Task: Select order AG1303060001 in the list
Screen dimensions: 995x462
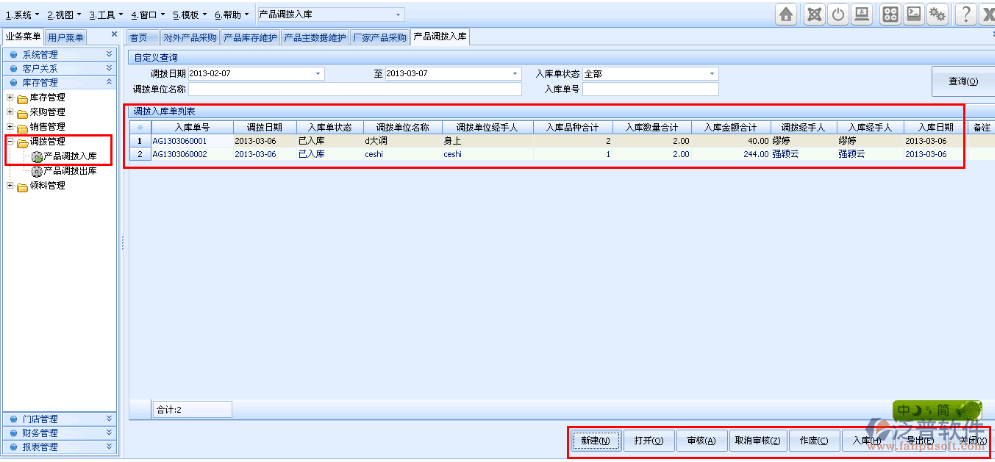Action: click(180, 141)
